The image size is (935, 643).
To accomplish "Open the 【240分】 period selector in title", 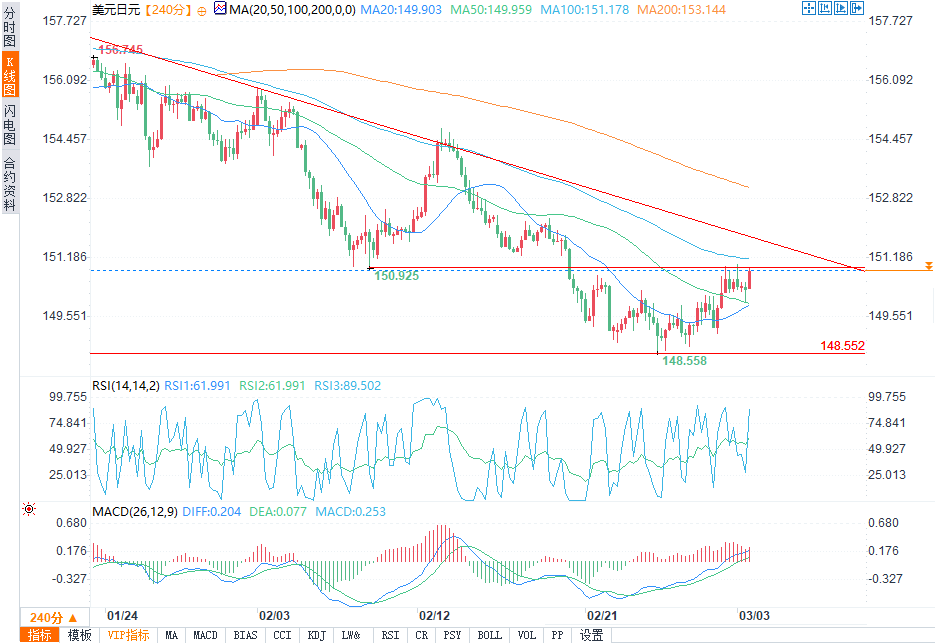I will [x=168, y=10].
